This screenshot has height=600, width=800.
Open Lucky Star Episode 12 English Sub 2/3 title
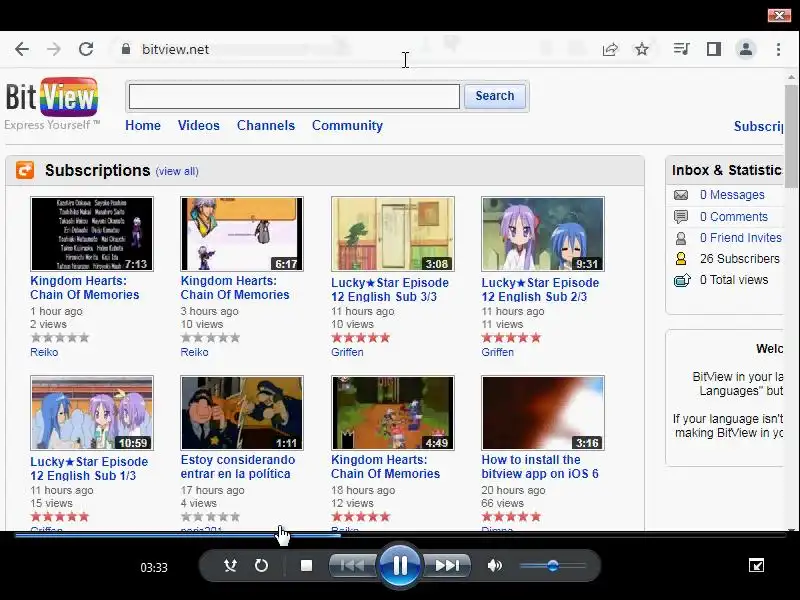tap(540, 289)
